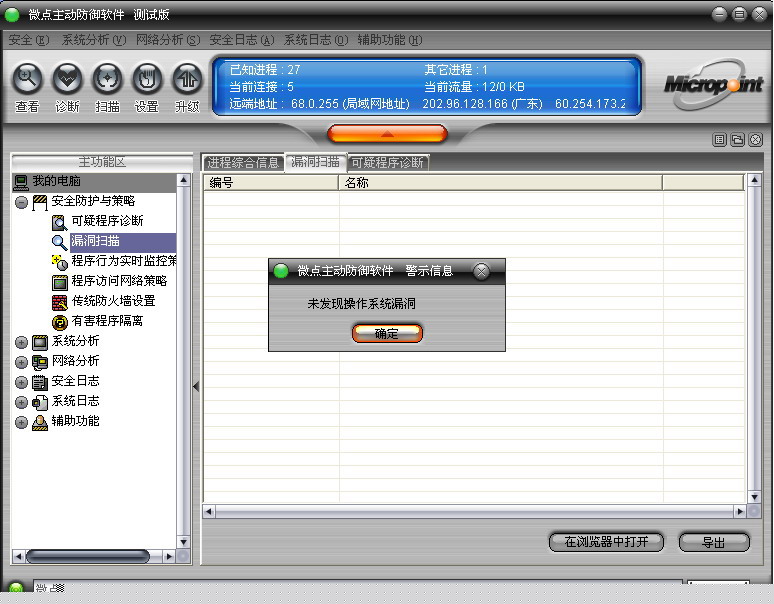Viewport: 774px width, 604px height.
Task: Click the 传统防火墙设置 brick wall icon
Action: pos(59,302)
